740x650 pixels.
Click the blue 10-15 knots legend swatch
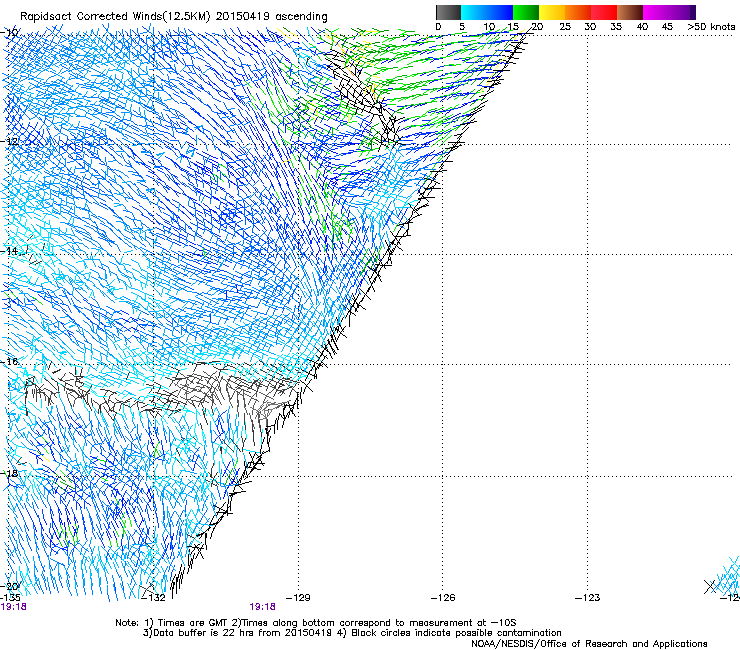tap(500, 12)
